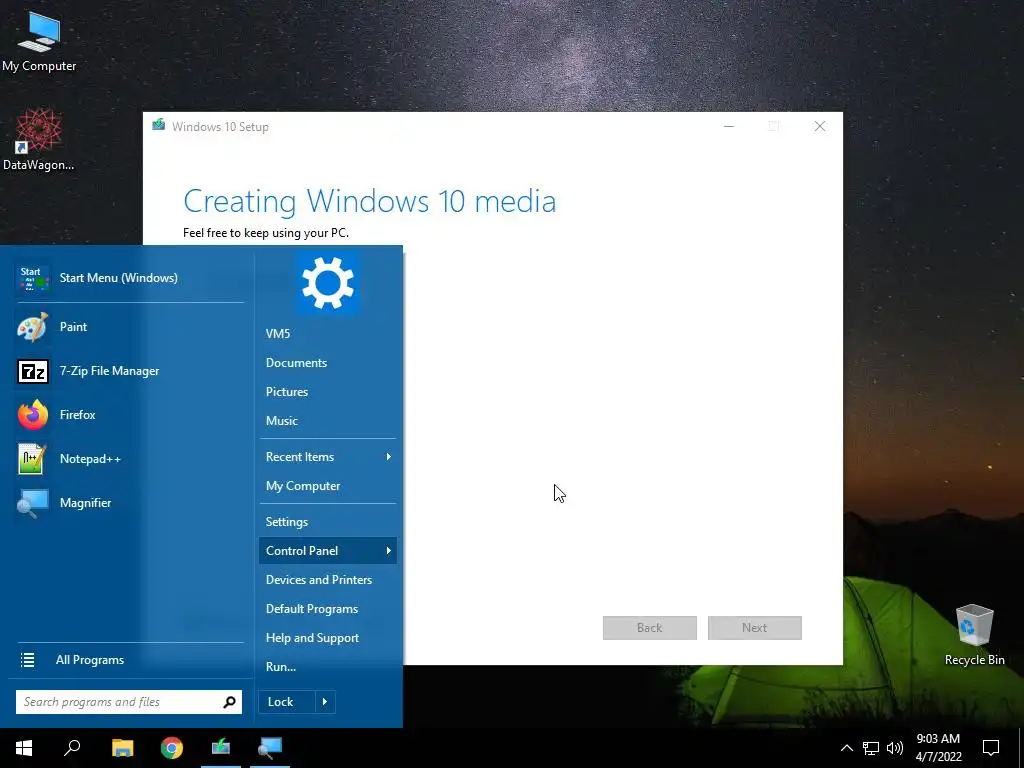Open My Computer in start menu
1024x768 pixels.
[x=327, y=486]
